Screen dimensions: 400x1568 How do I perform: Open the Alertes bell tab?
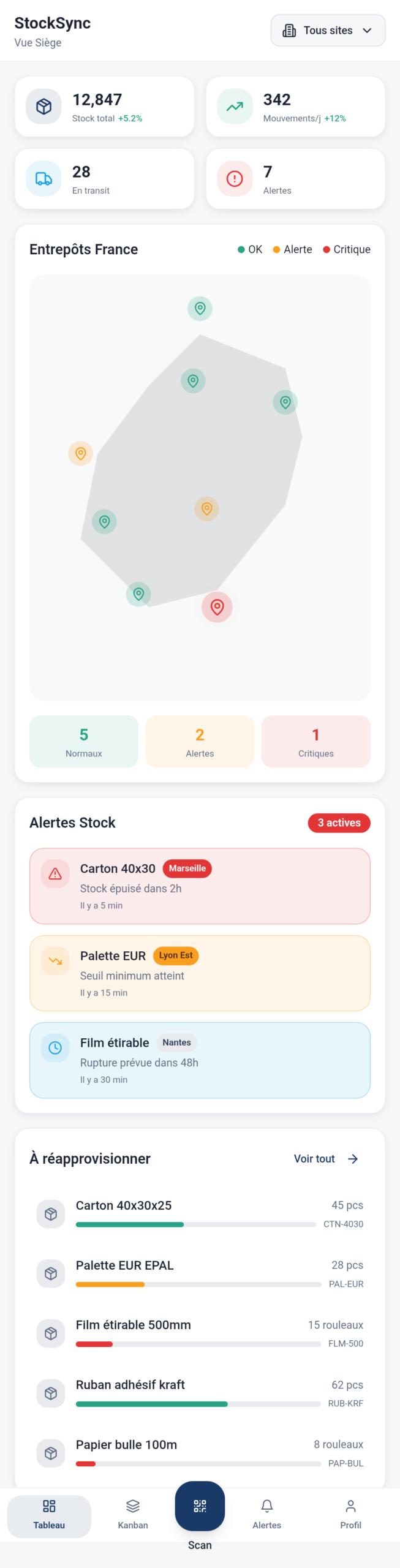tap(266, 1513)
